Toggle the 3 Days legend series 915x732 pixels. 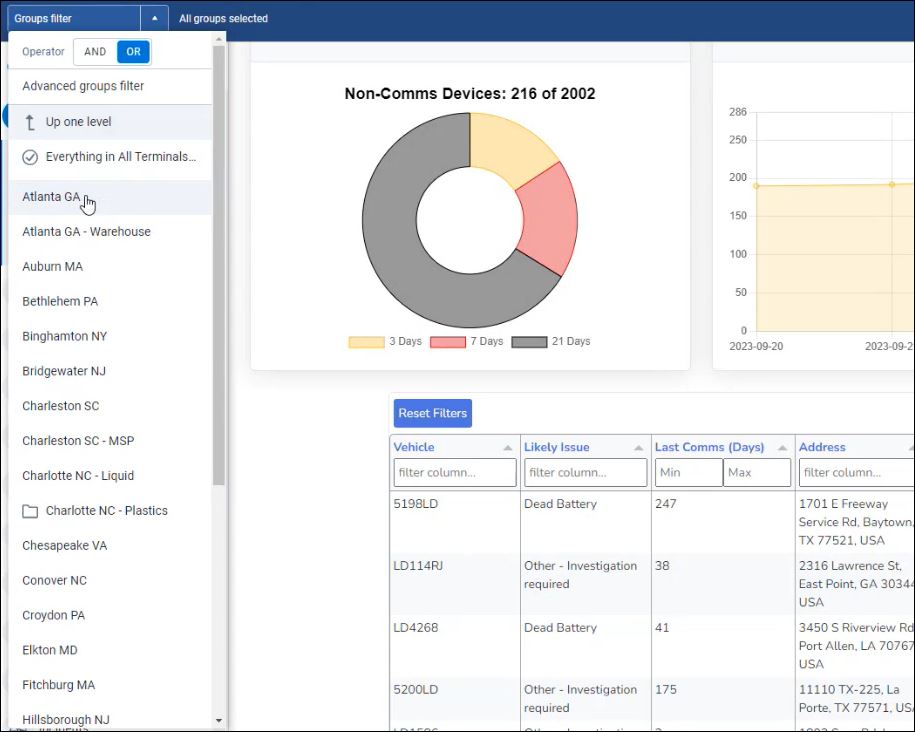click(366, 342)
